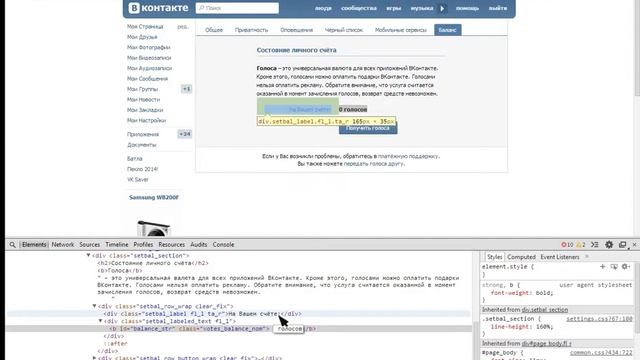
Task: Click the +1 counter next to Мои Группы
Action: point(186,89)
